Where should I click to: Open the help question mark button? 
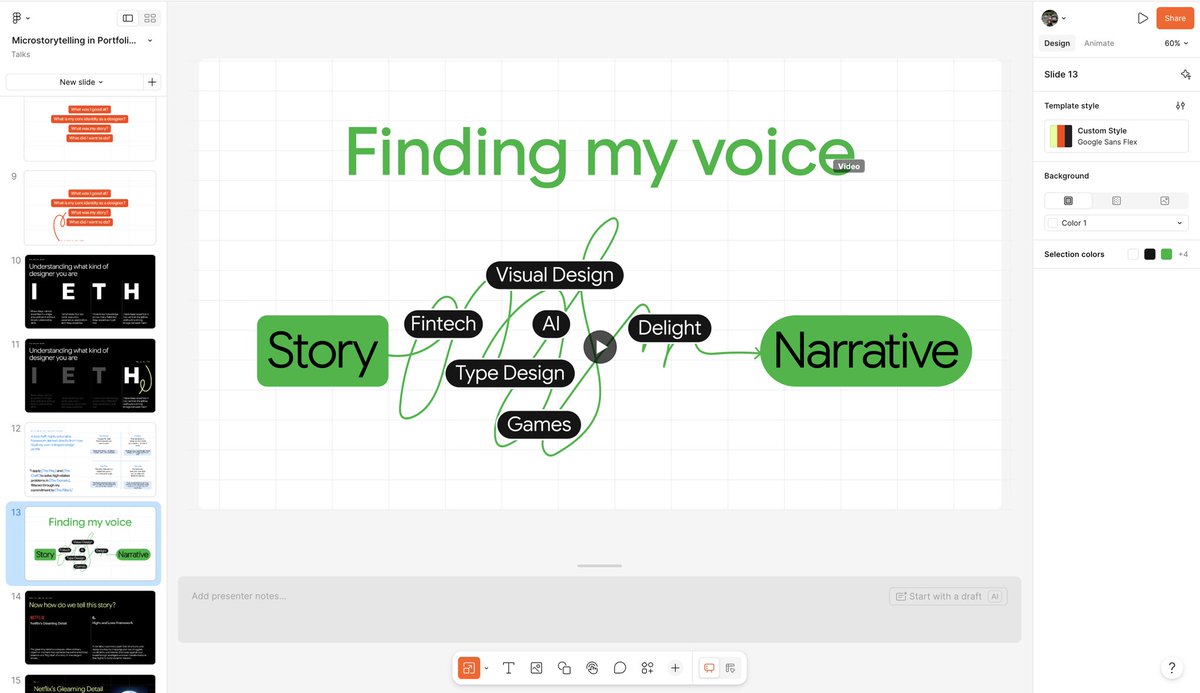coord(1172,668)
